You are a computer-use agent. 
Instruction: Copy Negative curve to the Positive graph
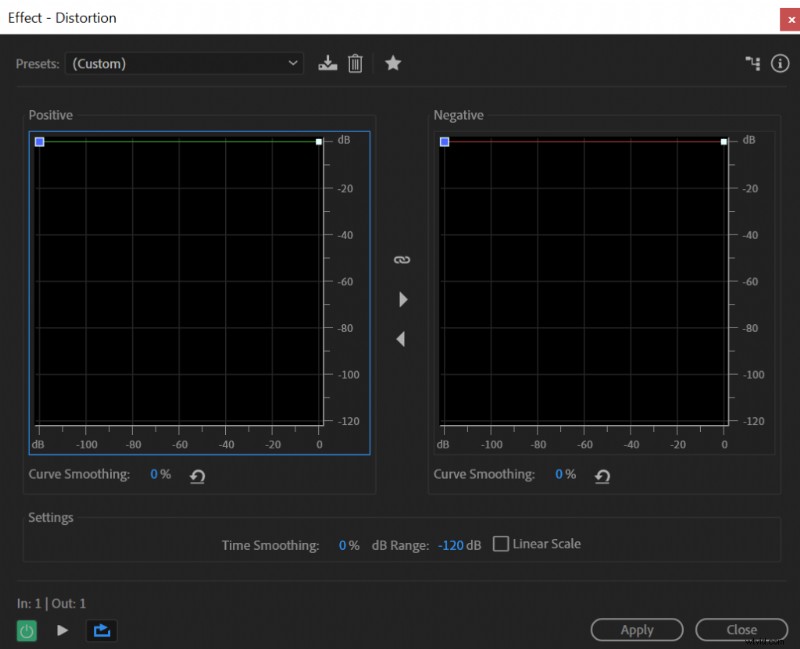(x=399, y=338)
